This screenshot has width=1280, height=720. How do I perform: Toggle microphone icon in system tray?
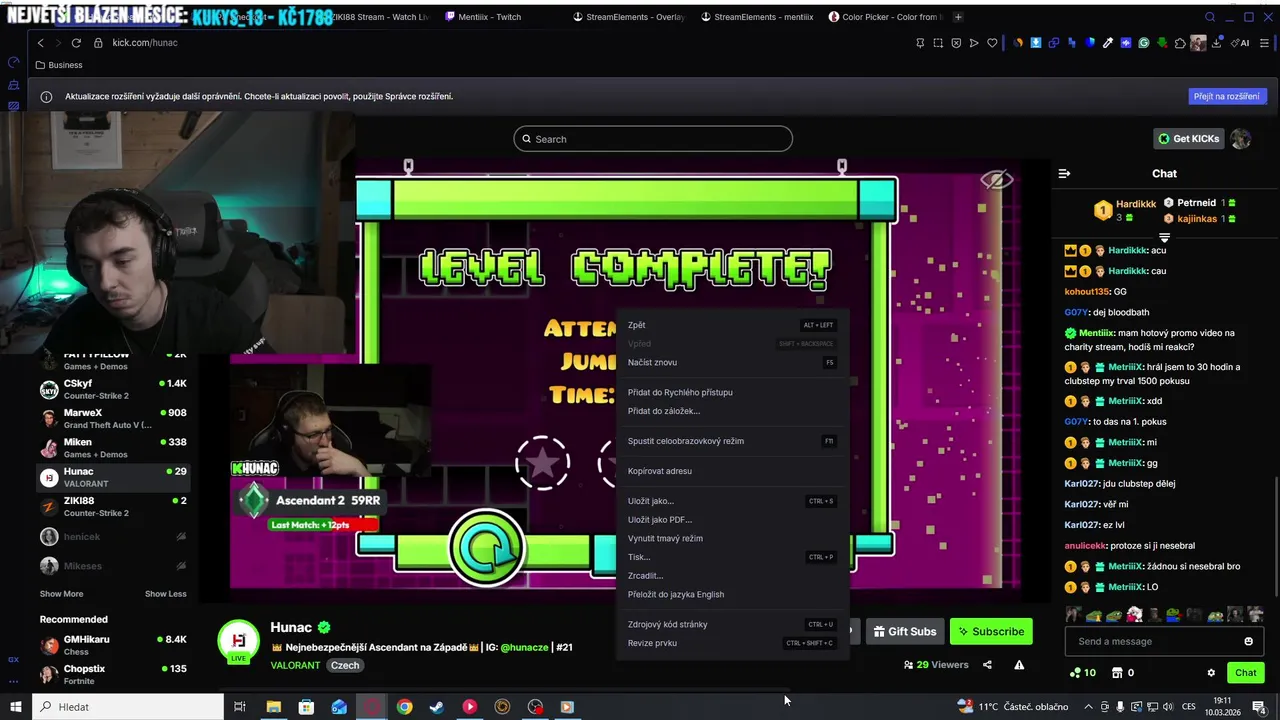1121,707
